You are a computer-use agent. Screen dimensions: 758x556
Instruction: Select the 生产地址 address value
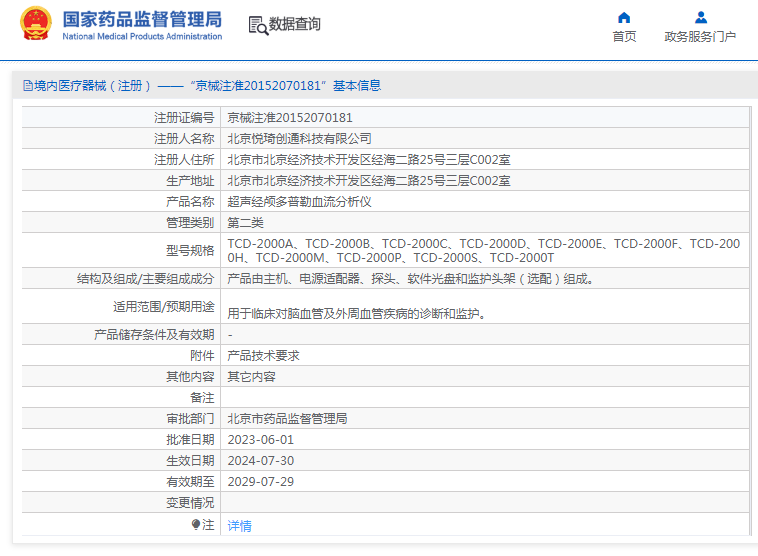(369, 181)
